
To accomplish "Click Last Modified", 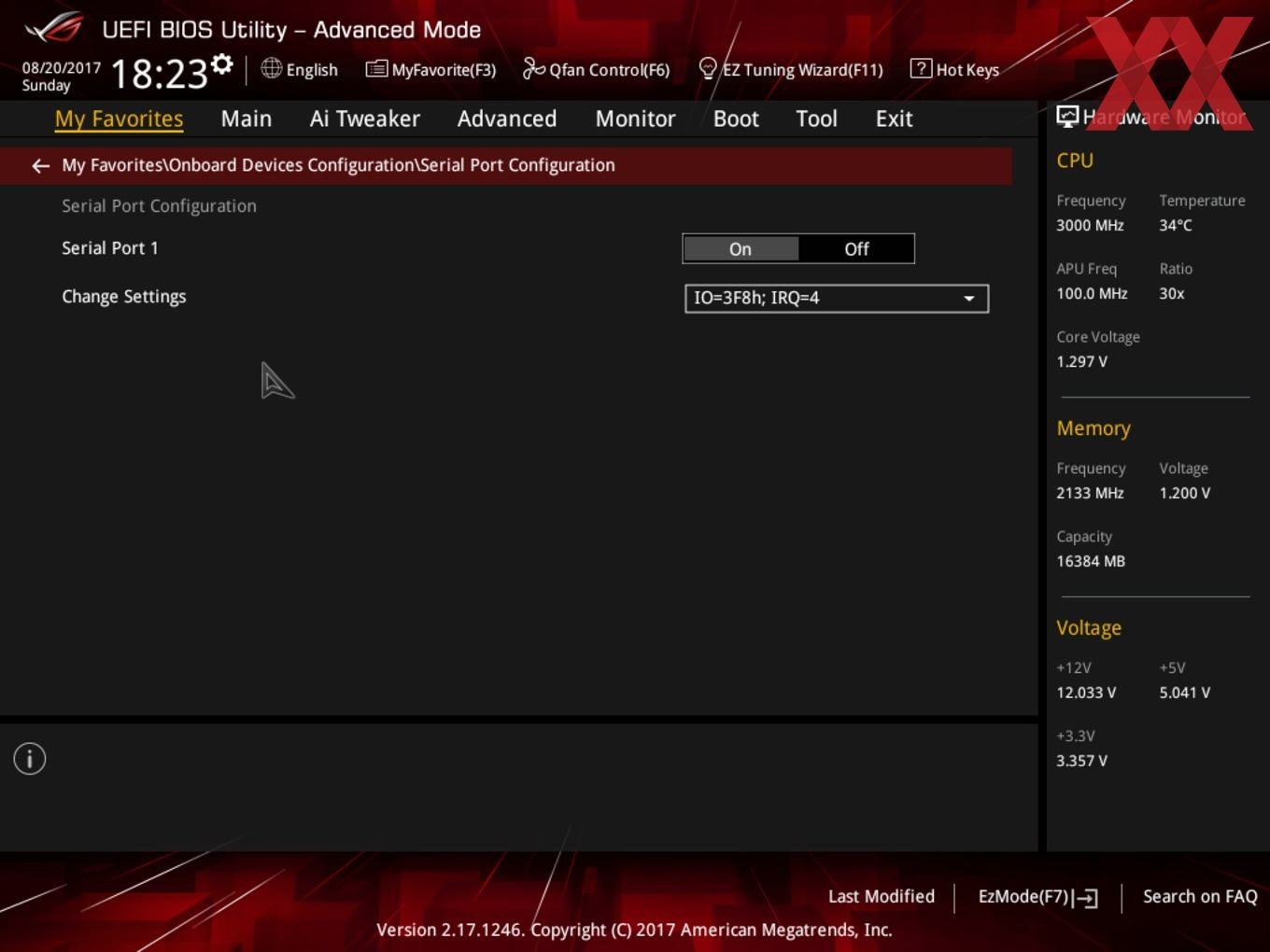I will coord(882,896).
